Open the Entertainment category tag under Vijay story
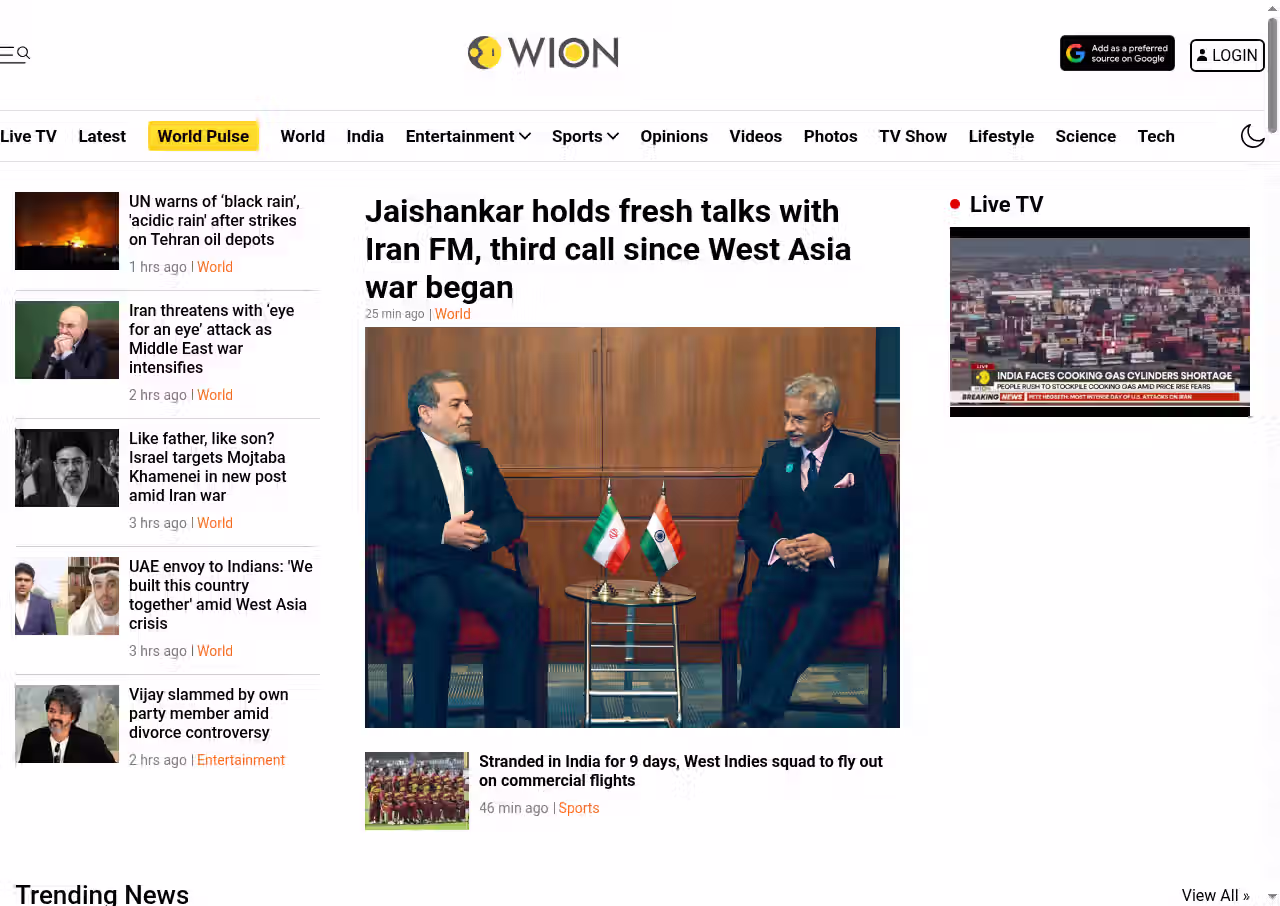Image resolution: width=1280 pixels, height=906 pixels. tap(241, 760)
